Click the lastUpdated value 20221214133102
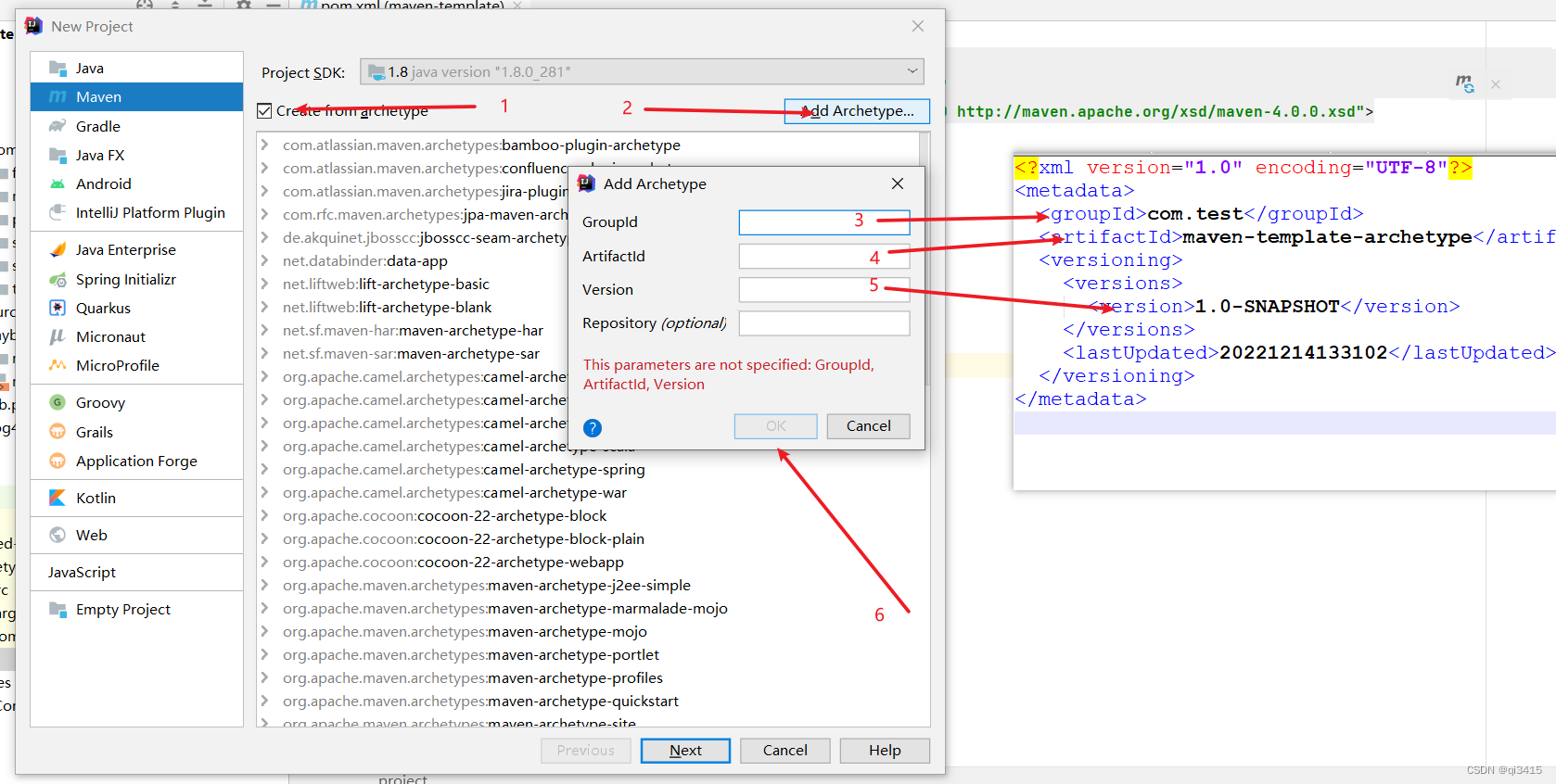This screenshot has width=1556, height=784. click(1303, 353)
